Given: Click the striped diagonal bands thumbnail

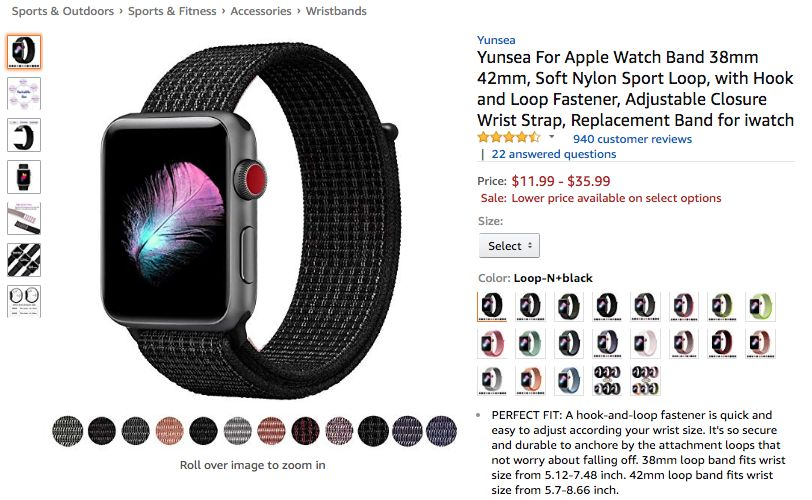Looking at the screenshot, I should click(x=24, y=260).
